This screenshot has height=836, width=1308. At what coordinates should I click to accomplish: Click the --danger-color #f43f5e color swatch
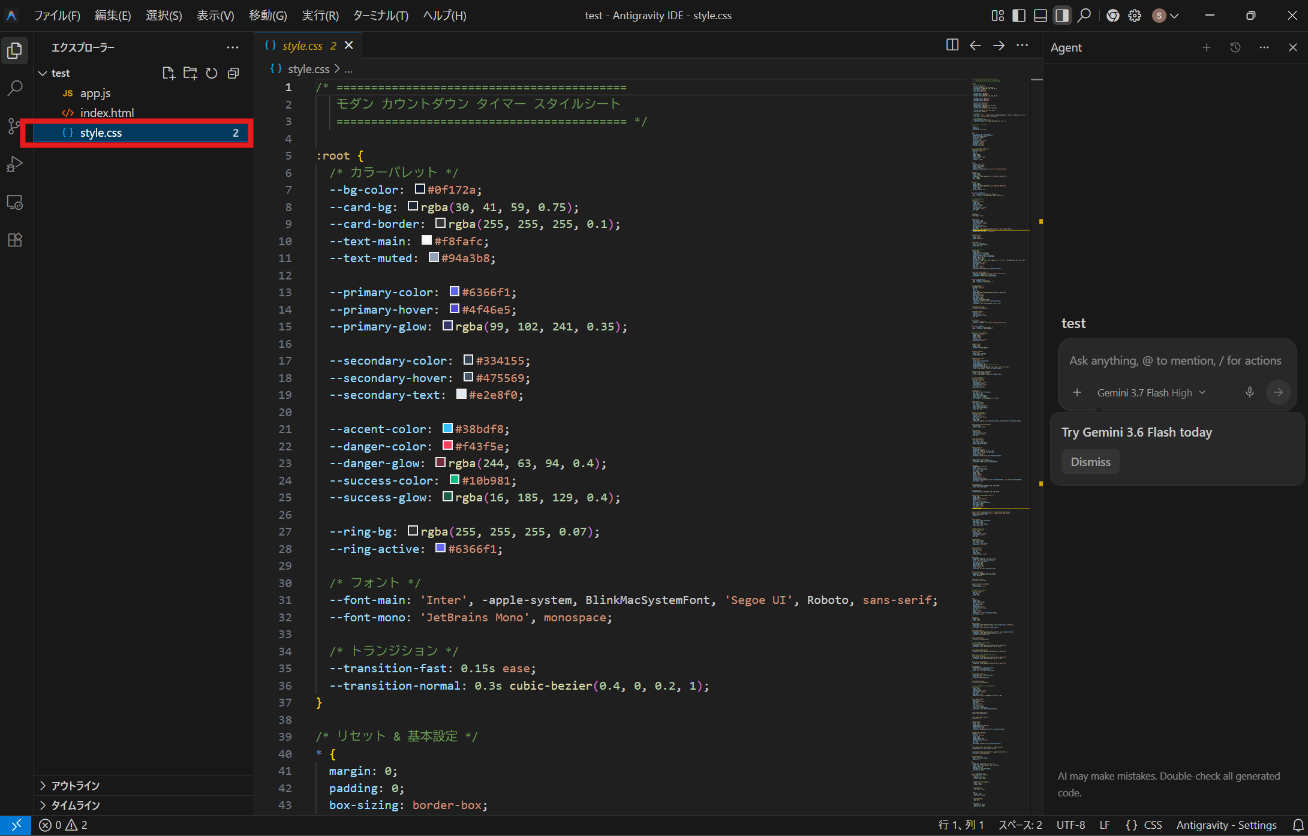(447, 446)
